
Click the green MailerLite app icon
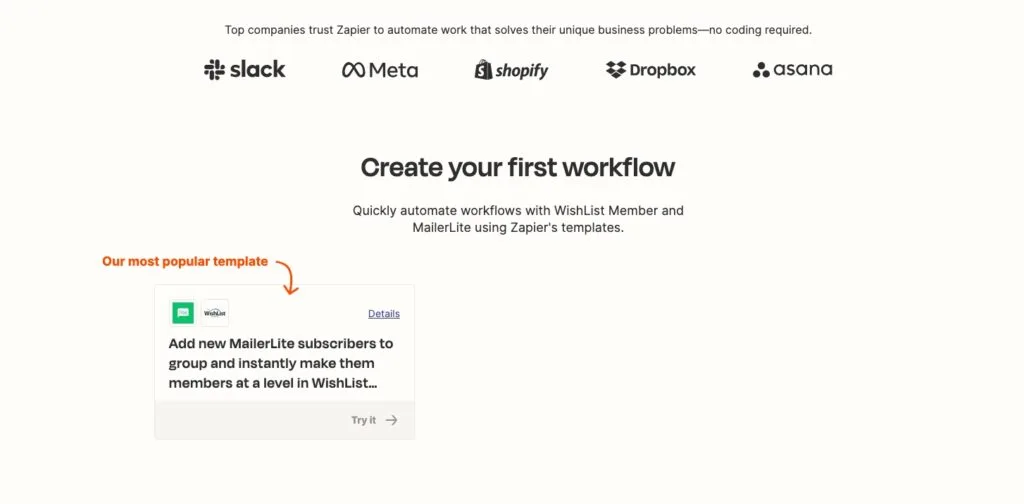183,313
